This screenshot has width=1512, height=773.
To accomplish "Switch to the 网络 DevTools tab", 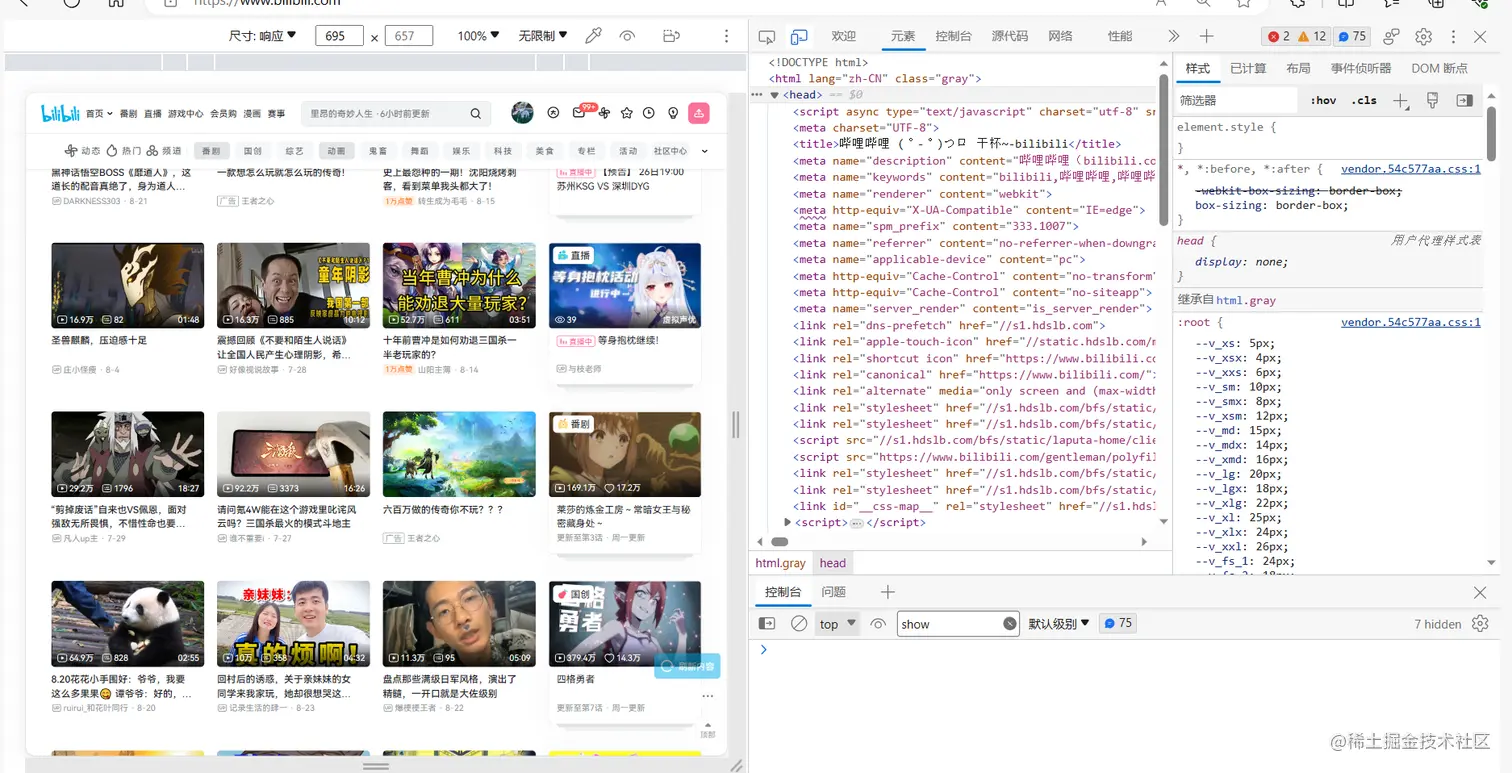I will pos(1060,36).
